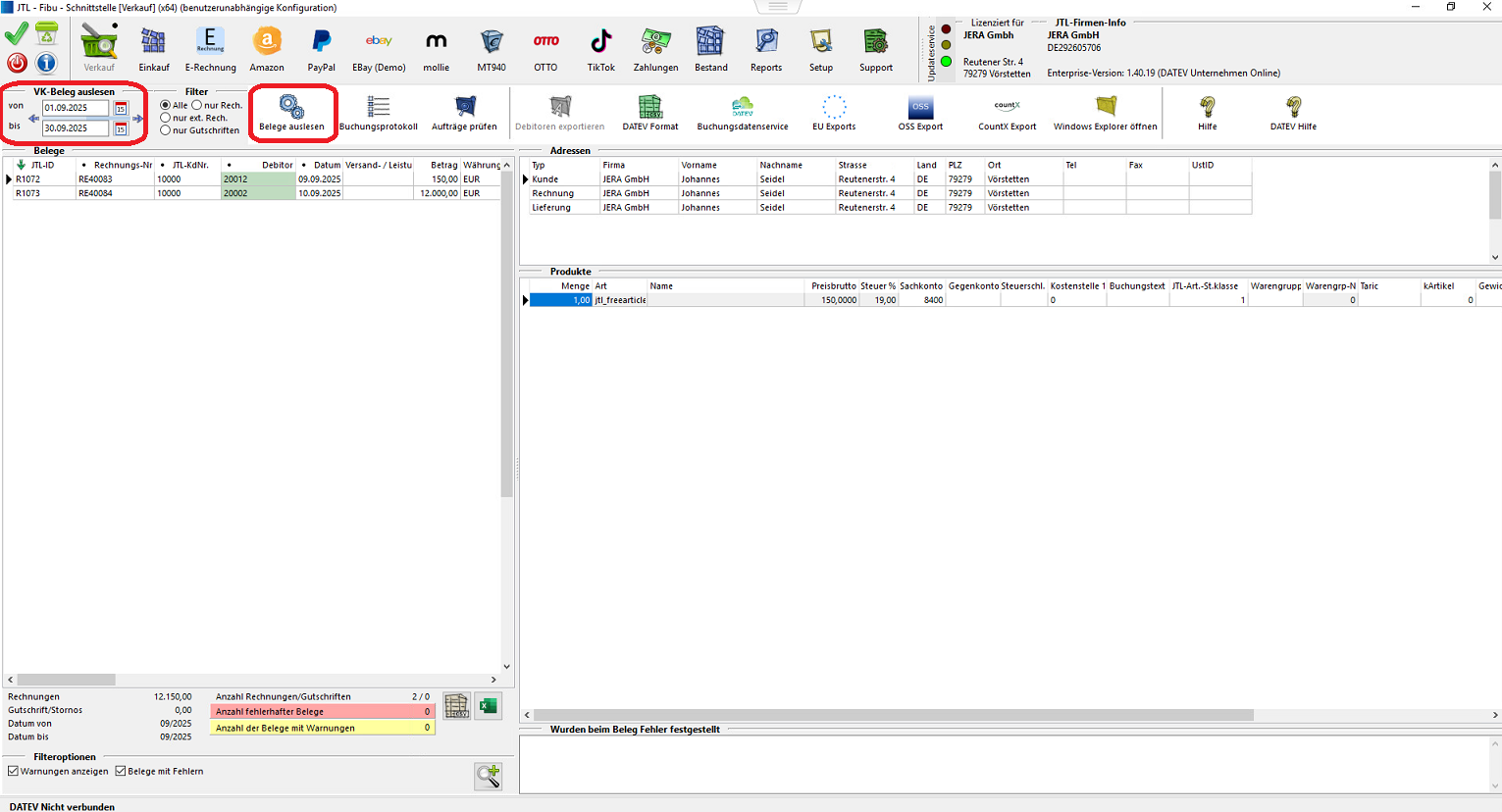Open the Zahlungen module
This screenshot has width=1502, height=812.
[655, 44]
